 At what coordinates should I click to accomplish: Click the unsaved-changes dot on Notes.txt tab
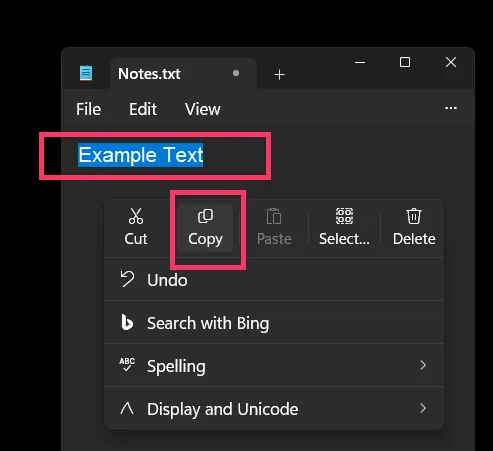[236, 73]
